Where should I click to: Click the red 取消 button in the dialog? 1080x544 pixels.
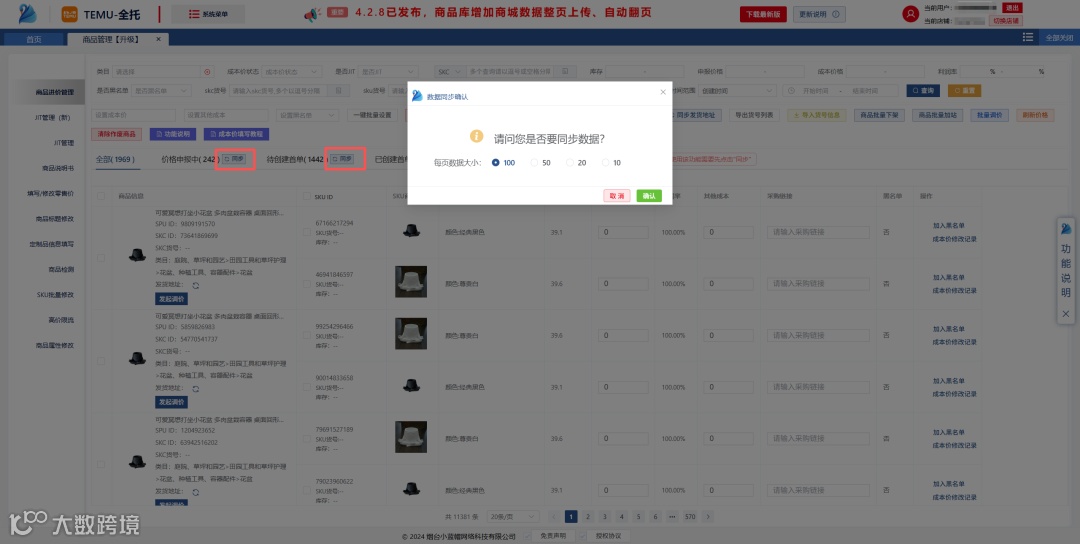616,196
